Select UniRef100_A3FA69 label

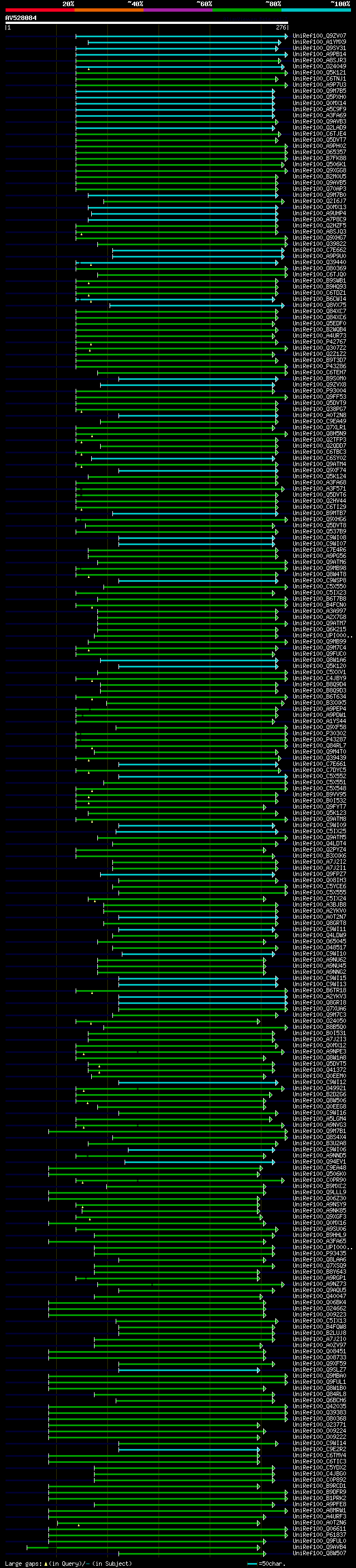(x=319, y=115)
